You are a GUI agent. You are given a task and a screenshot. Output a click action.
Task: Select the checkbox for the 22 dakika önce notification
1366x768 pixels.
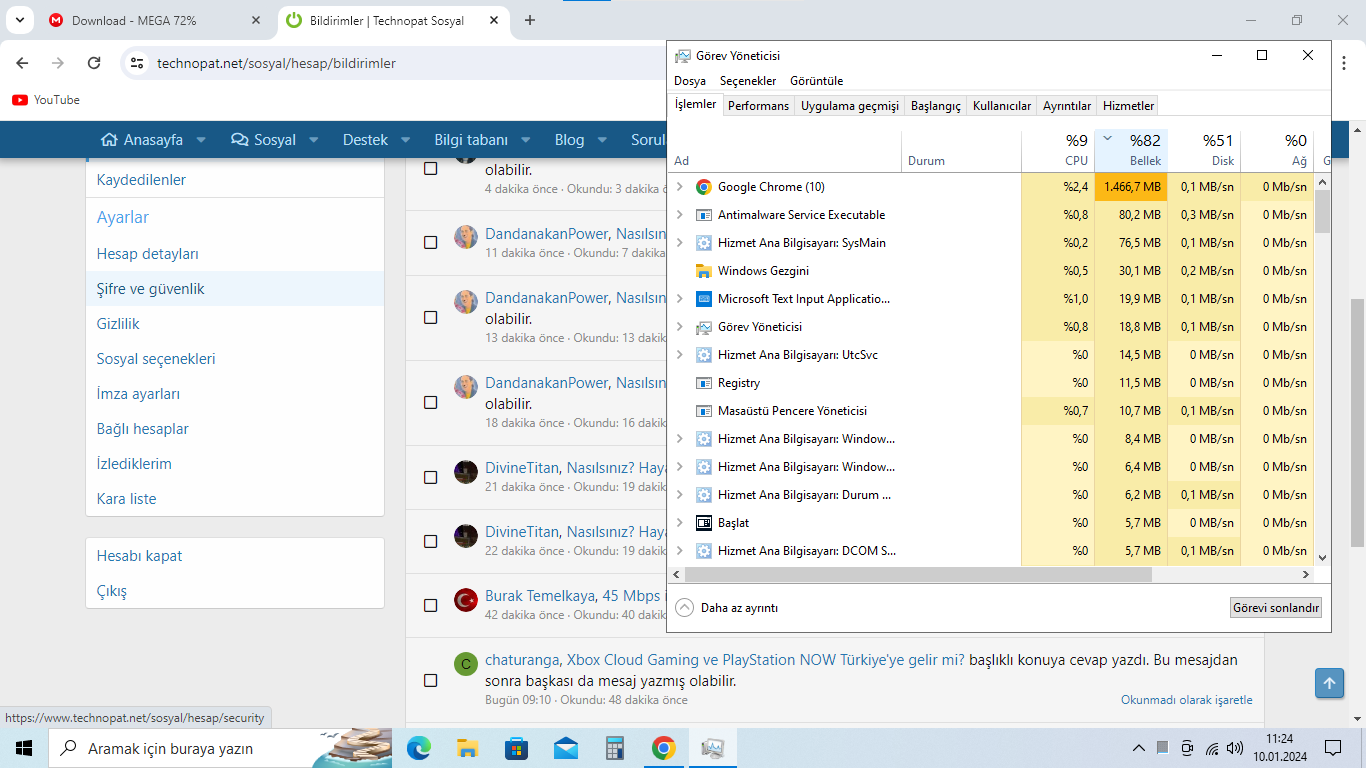click(x=431, y=541)
